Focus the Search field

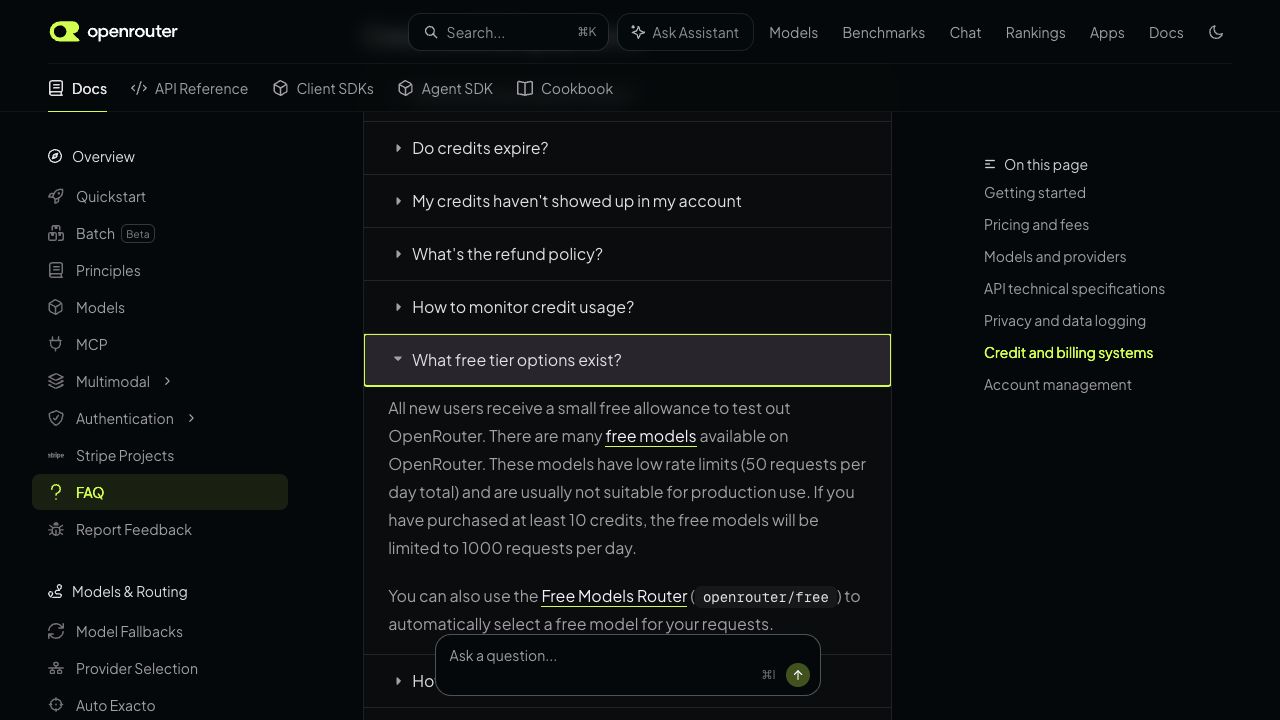pyautogui.click(x=508, y=32)
